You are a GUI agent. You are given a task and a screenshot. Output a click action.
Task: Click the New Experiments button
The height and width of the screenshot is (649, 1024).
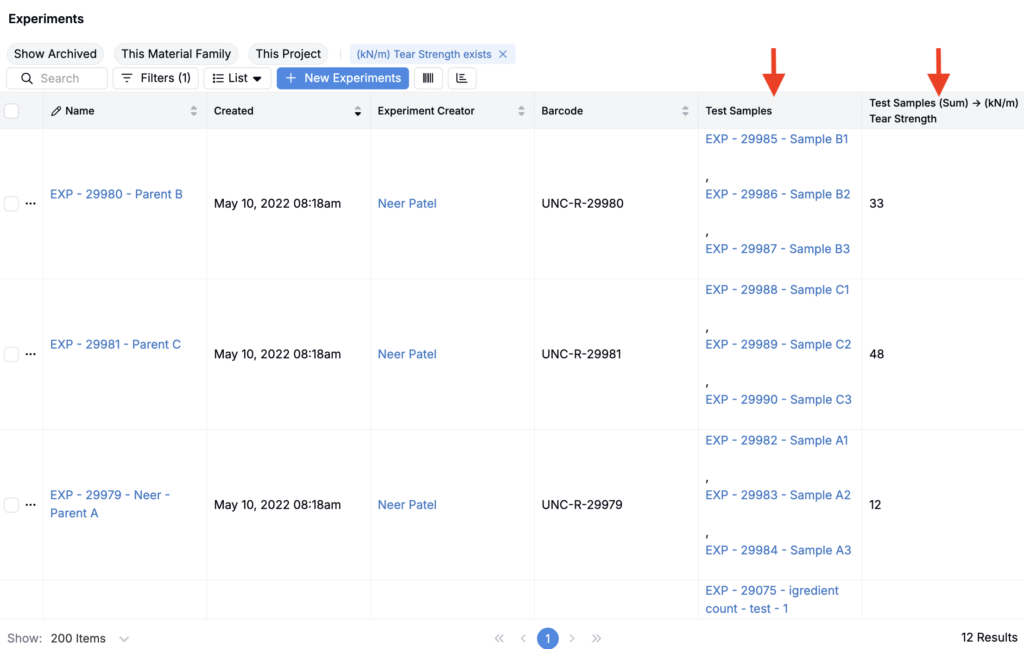342,78
